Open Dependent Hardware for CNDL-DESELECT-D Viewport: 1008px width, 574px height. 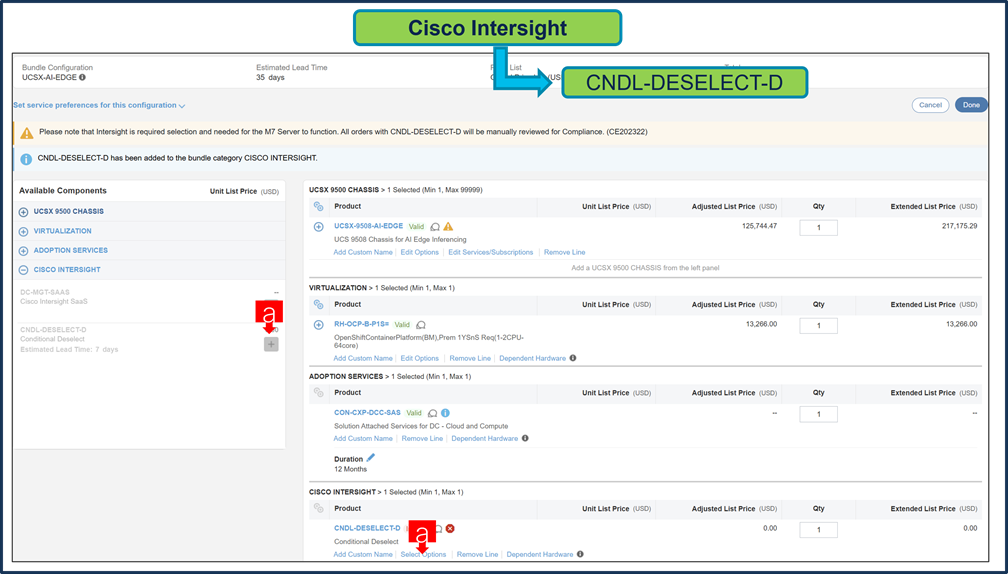click(x=540, y=555)
